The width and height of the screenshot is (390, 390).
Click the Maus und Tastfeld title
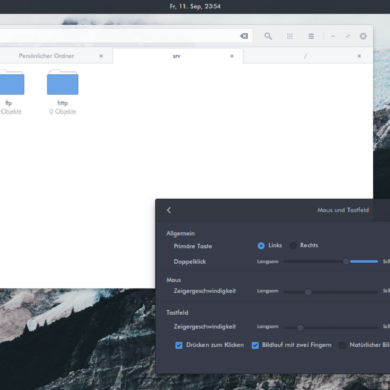[x=343, y=210]
